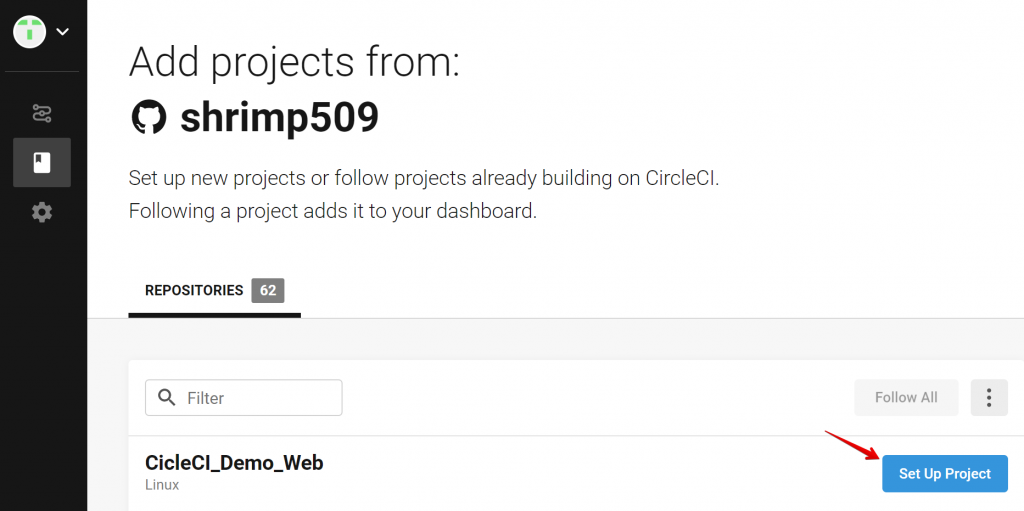Open the three vertical dots menu
The image size is (1024, 511).
989,397
